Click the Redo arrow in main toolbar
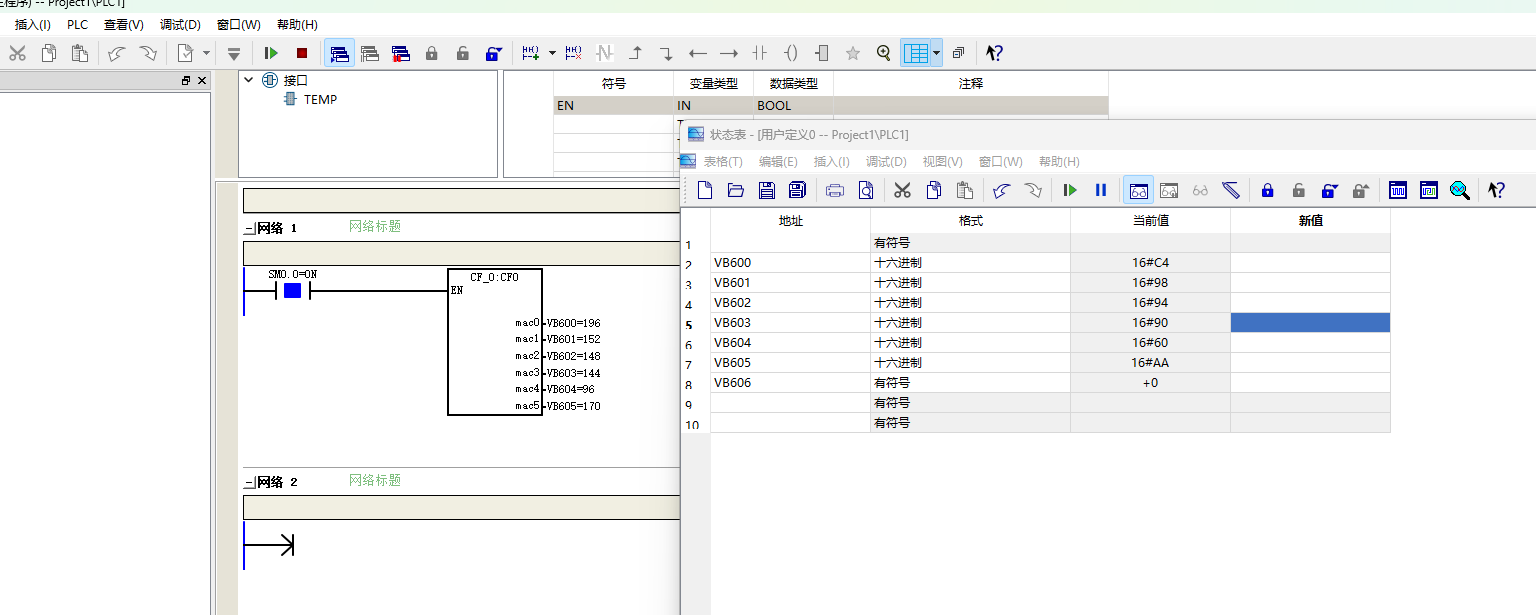Image resolution: width=1536 pixels, height=615 pixels. click(148, 53)
